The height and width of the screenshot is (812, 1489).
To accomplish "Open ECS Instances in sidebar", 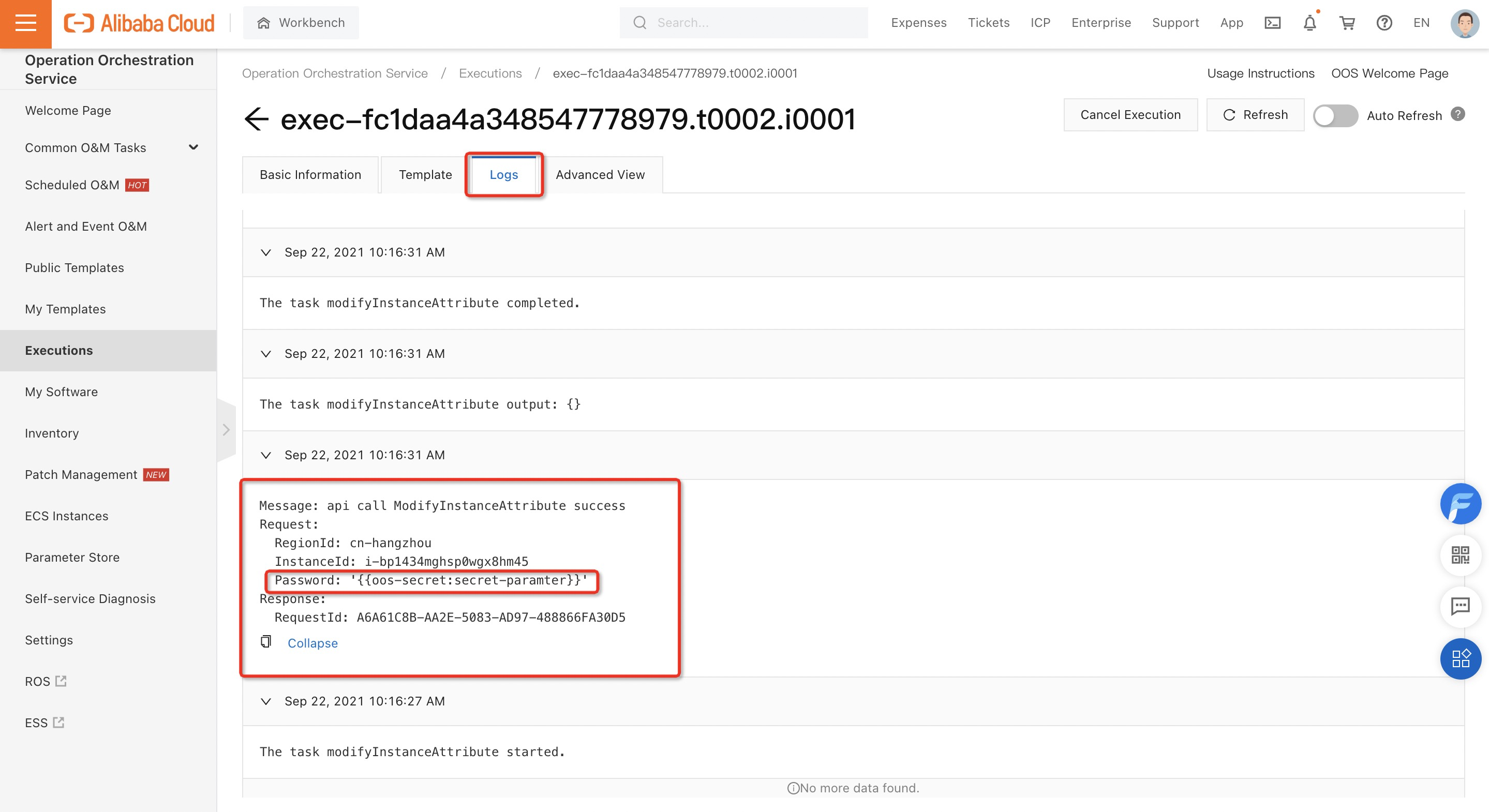I will point(66,516).
